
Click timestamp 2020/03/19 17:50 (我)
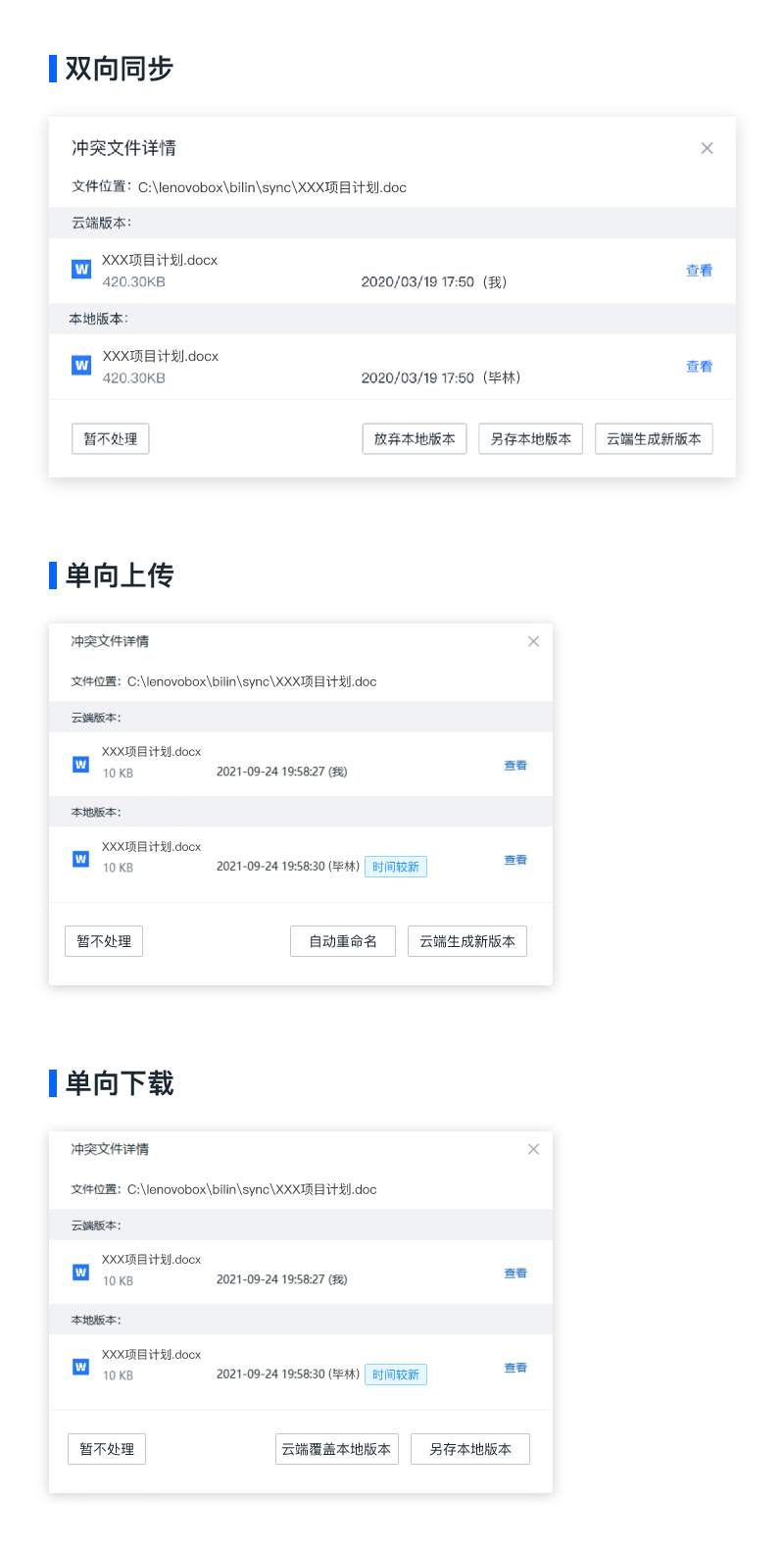[x=434, y=282]
